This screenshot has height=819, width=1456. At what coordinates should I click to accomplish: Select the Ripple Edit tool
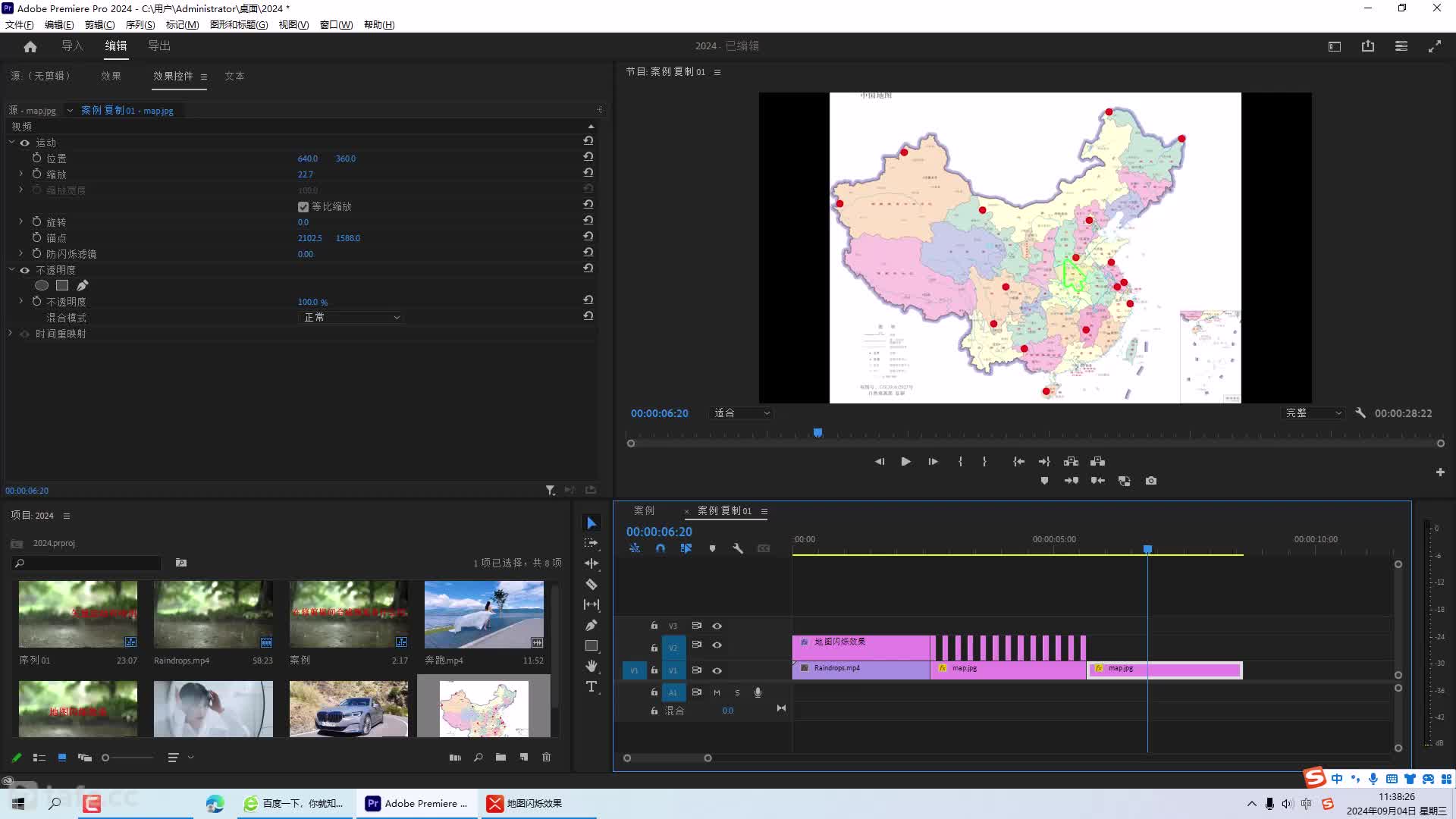591,563
